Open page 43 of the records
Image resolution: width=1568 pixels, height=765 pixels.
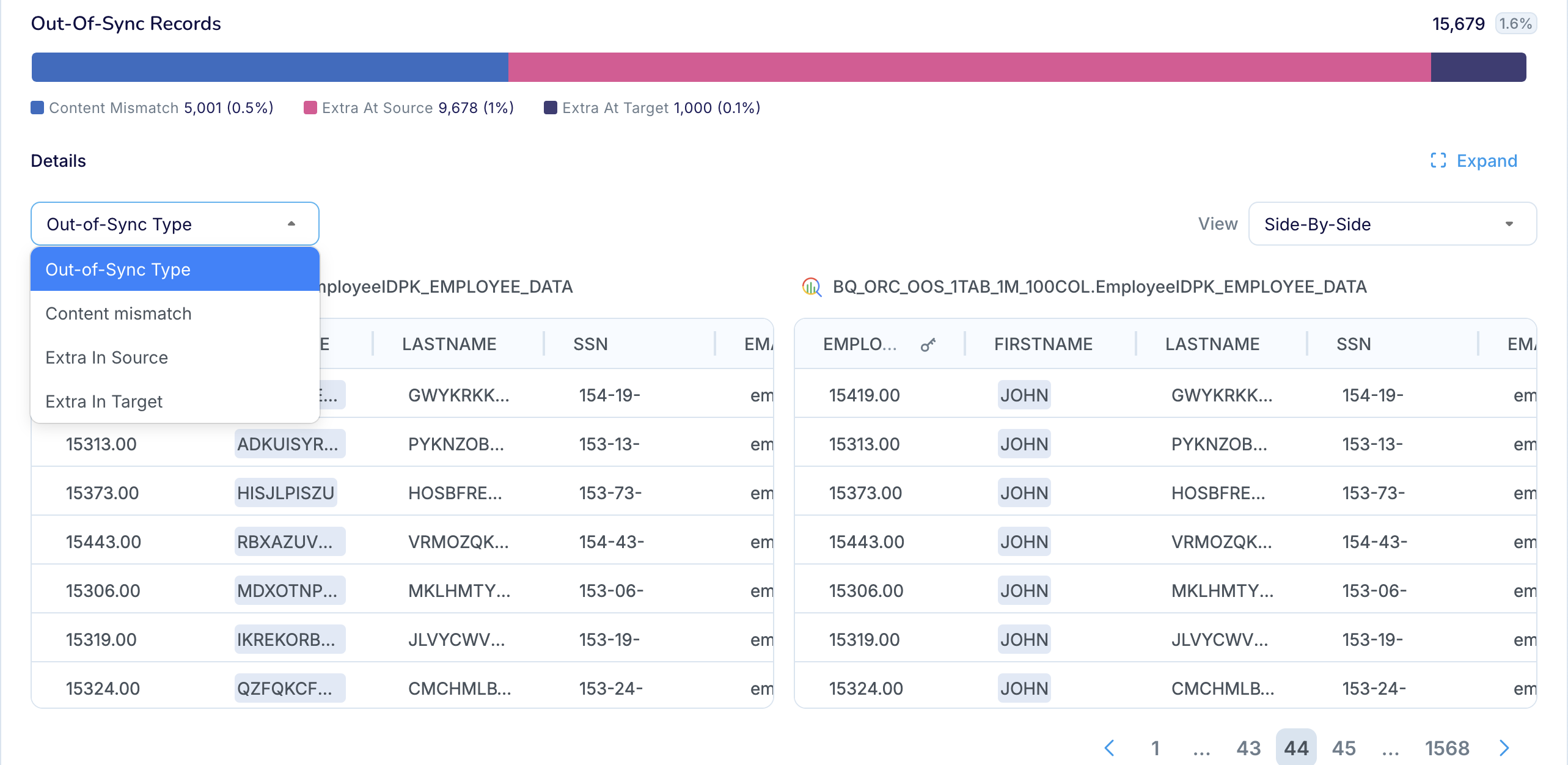(x=1248, y=747)
